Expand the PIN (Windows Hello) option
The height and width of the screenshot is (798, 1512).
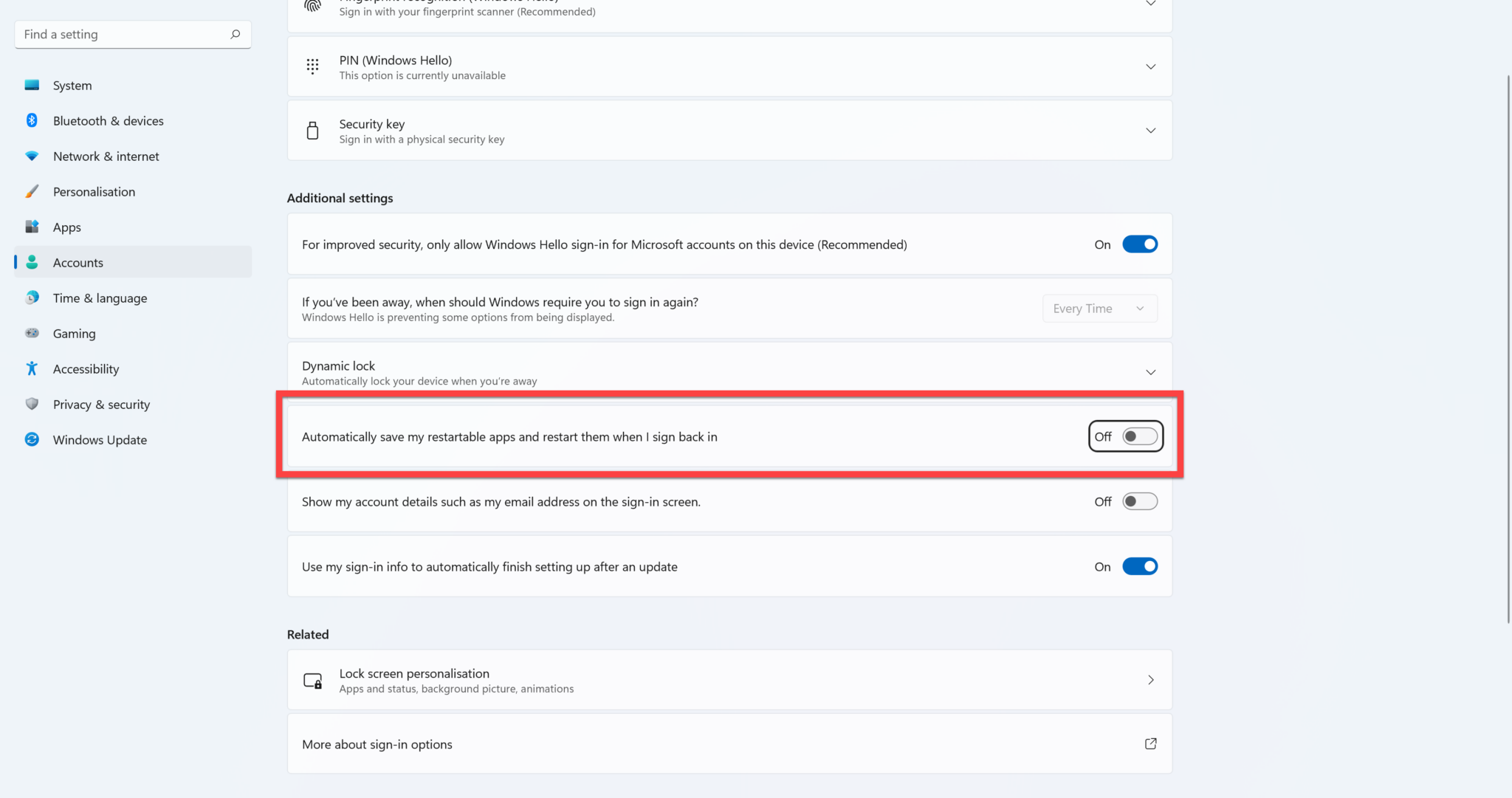1150,66
